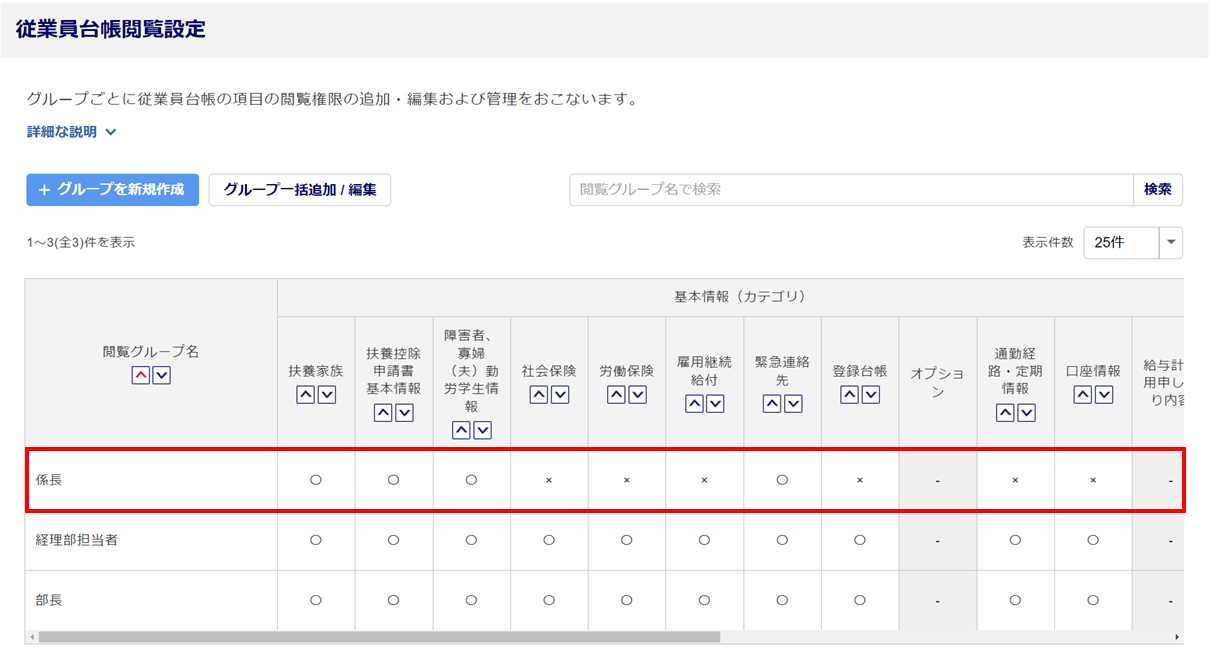
Task: Sort 閲覧グループ名 ascending with up arrow
Action: [141, 375]
